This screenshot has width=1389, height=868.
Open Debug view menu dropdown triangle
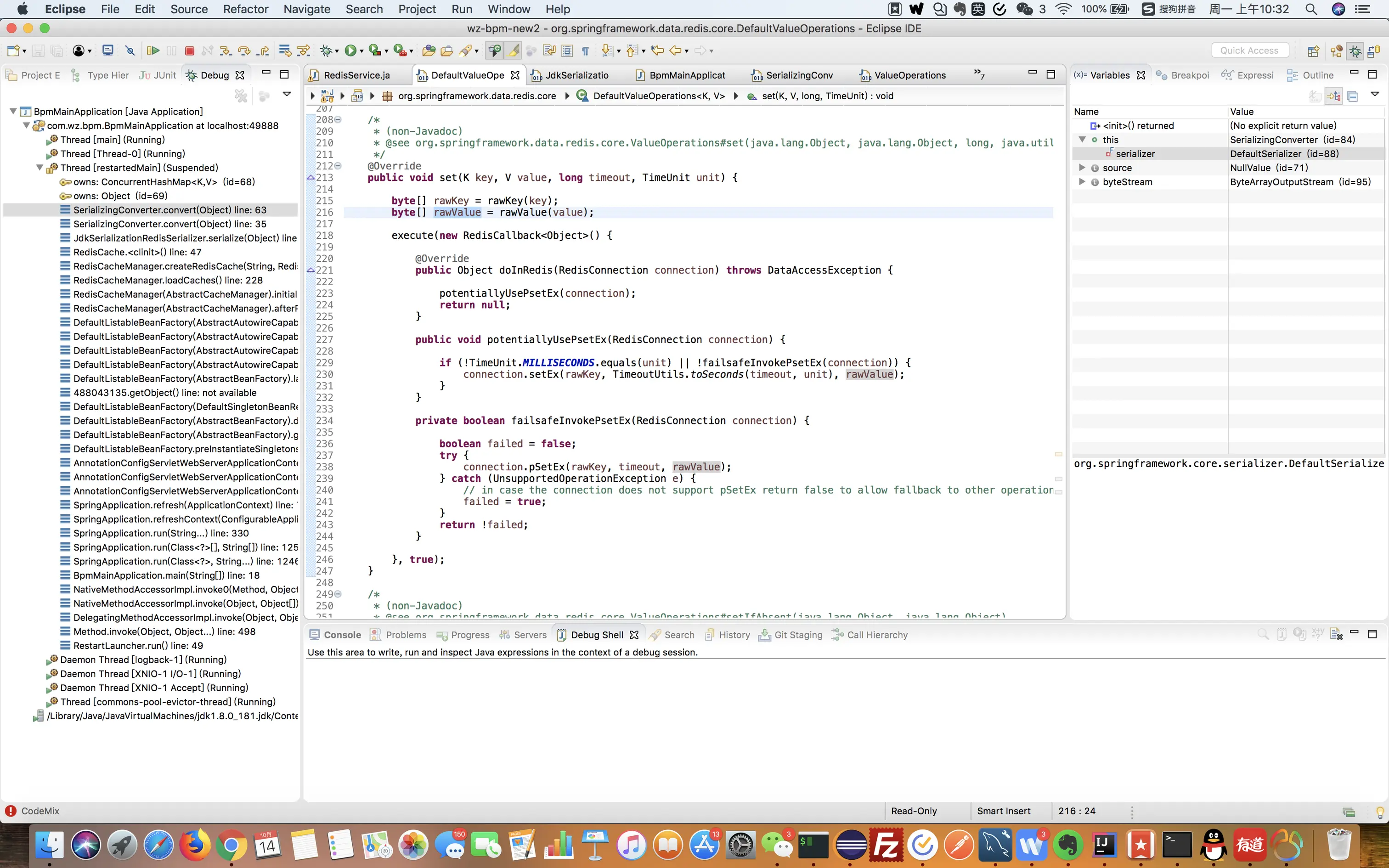point(287,94)
